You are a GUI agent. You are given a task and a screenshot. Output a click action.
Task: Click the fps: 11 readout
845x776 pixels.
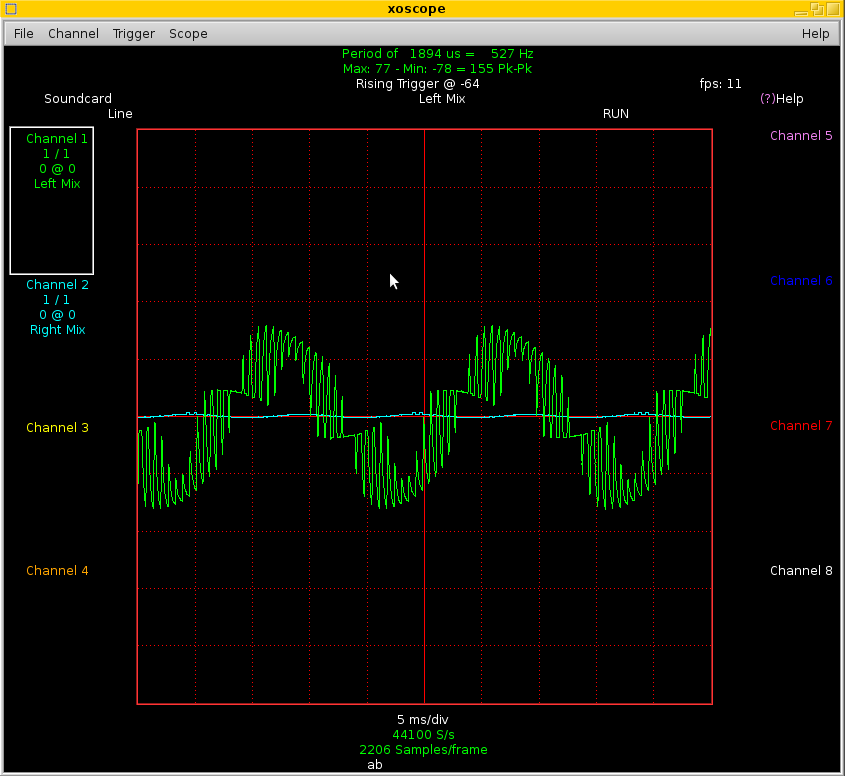click(720, 84)
